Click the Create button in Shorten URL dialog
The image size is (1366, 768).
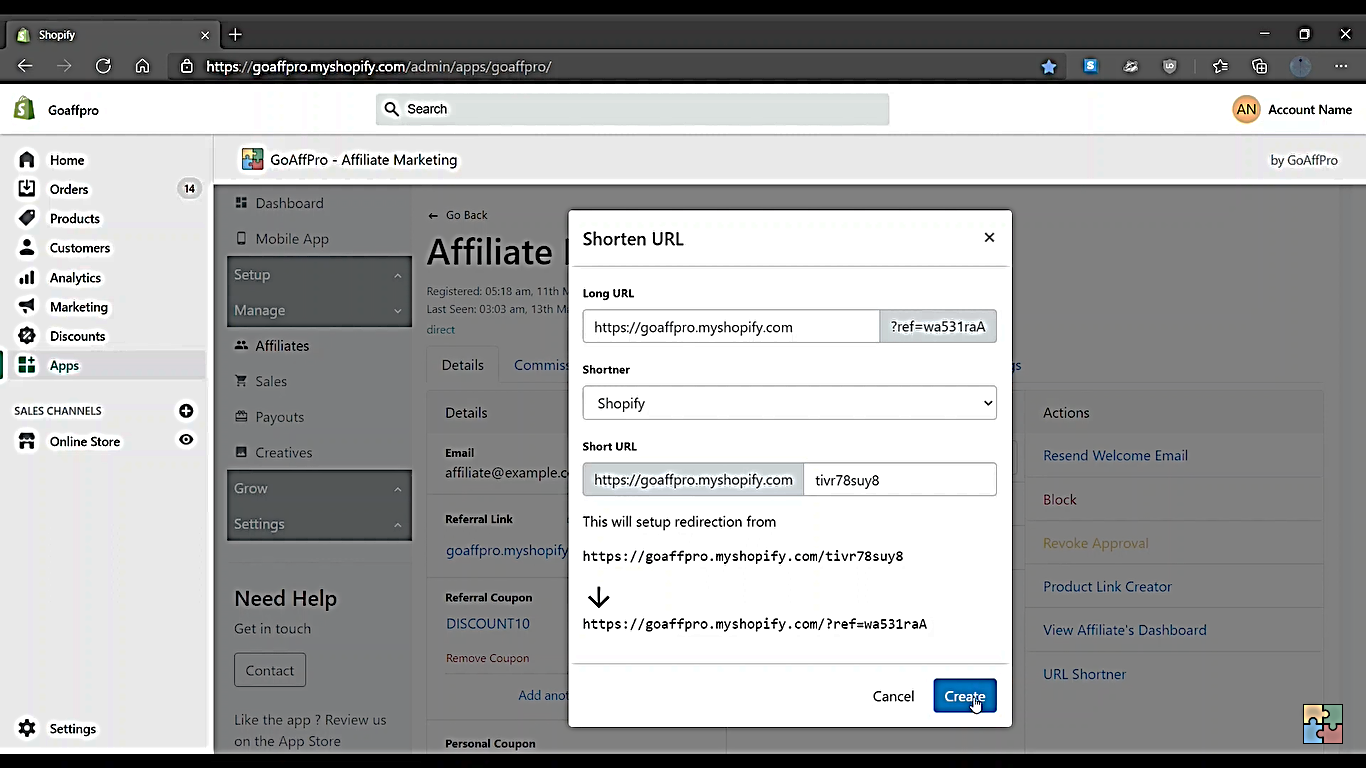point(965,696)
